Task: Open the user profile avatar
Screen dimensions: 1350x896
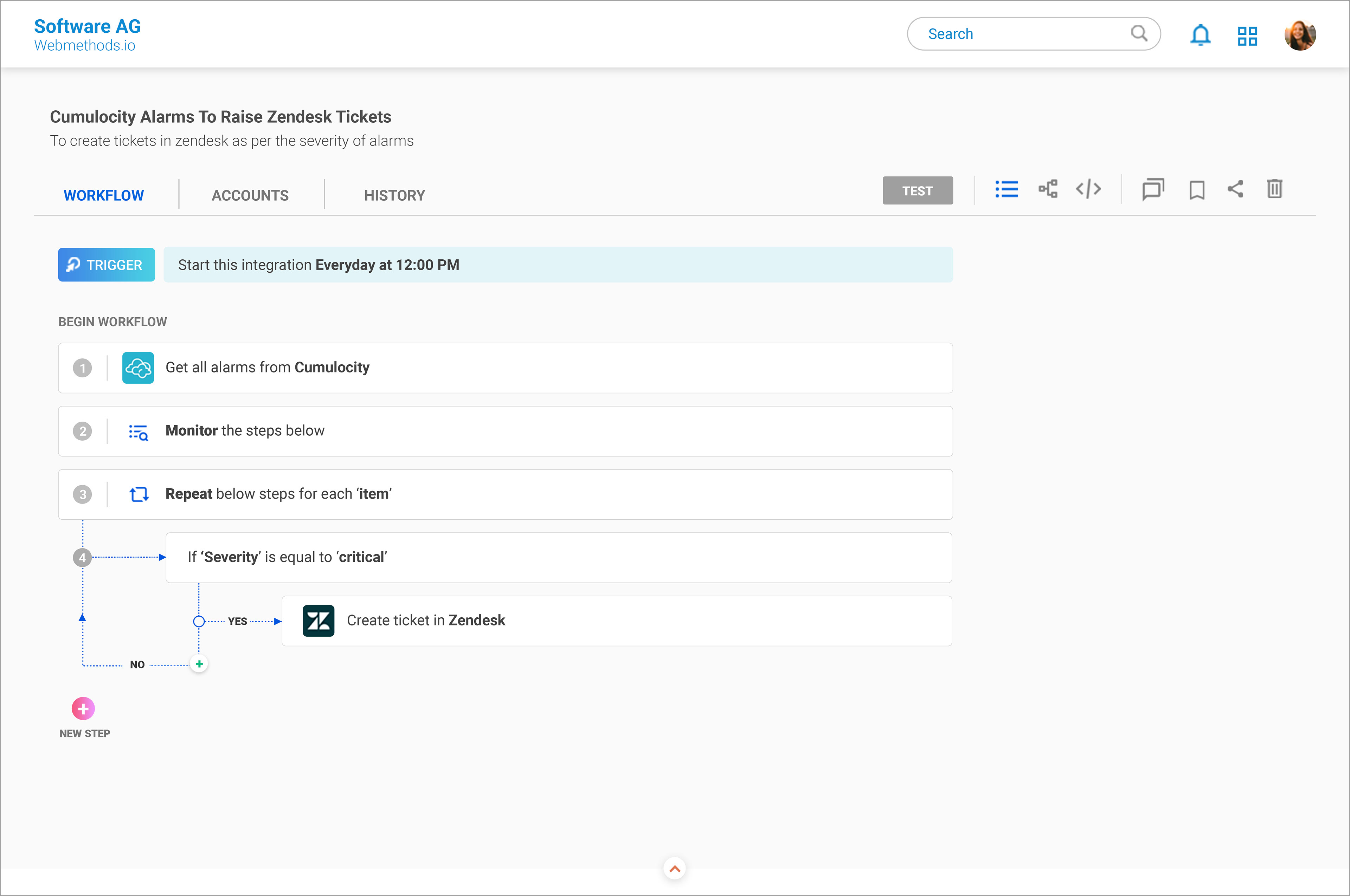Action: (x=1300, y=35)
